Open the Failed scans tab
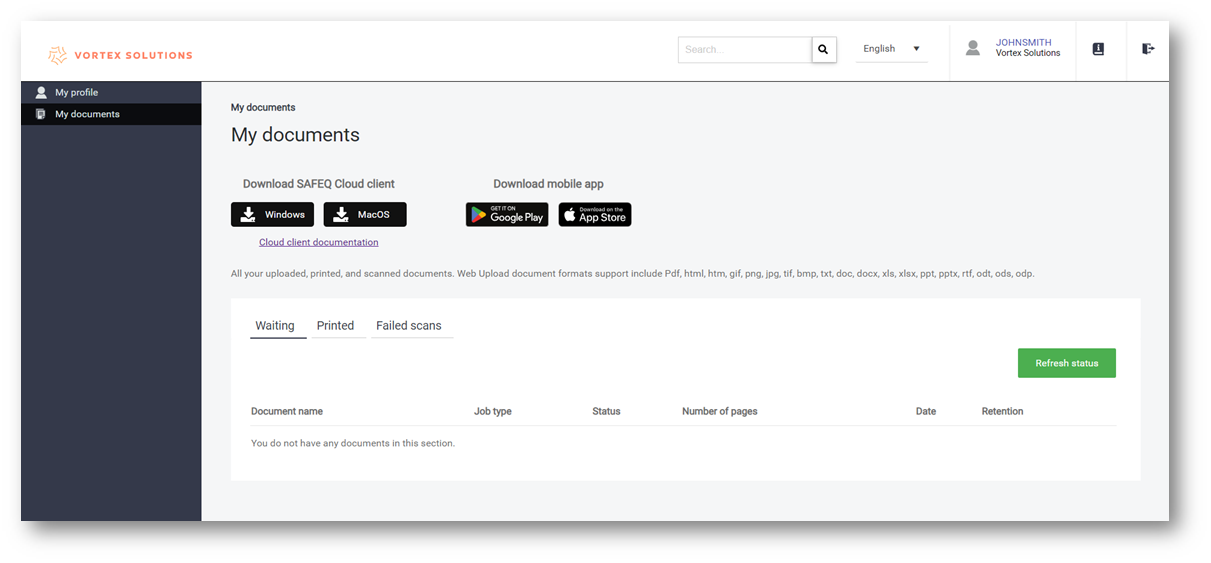This screenshot has height=563, width=1211. tap(409, 326)
